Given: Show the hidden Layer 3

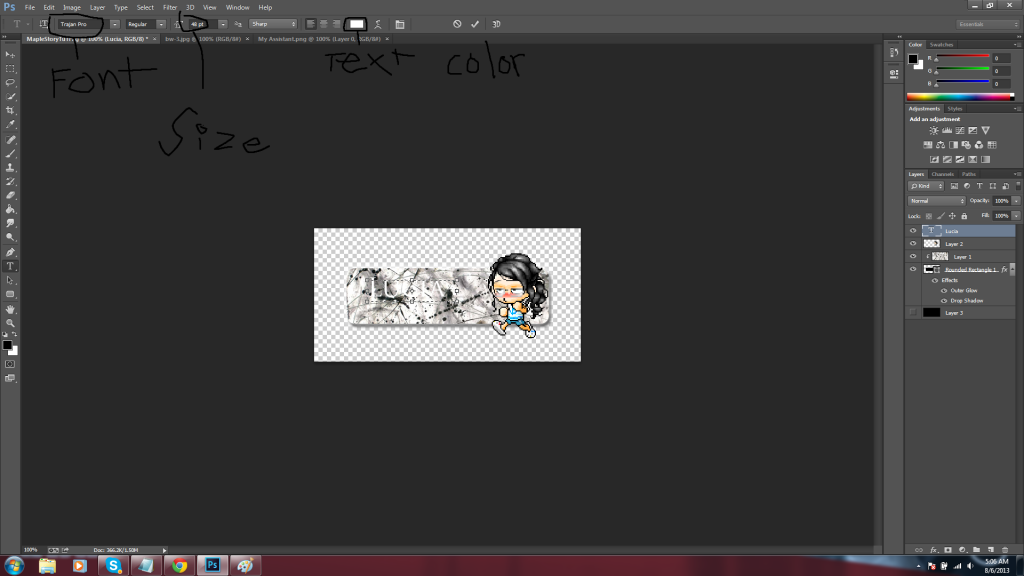Looking at the screenshot, I should [913, 313].
